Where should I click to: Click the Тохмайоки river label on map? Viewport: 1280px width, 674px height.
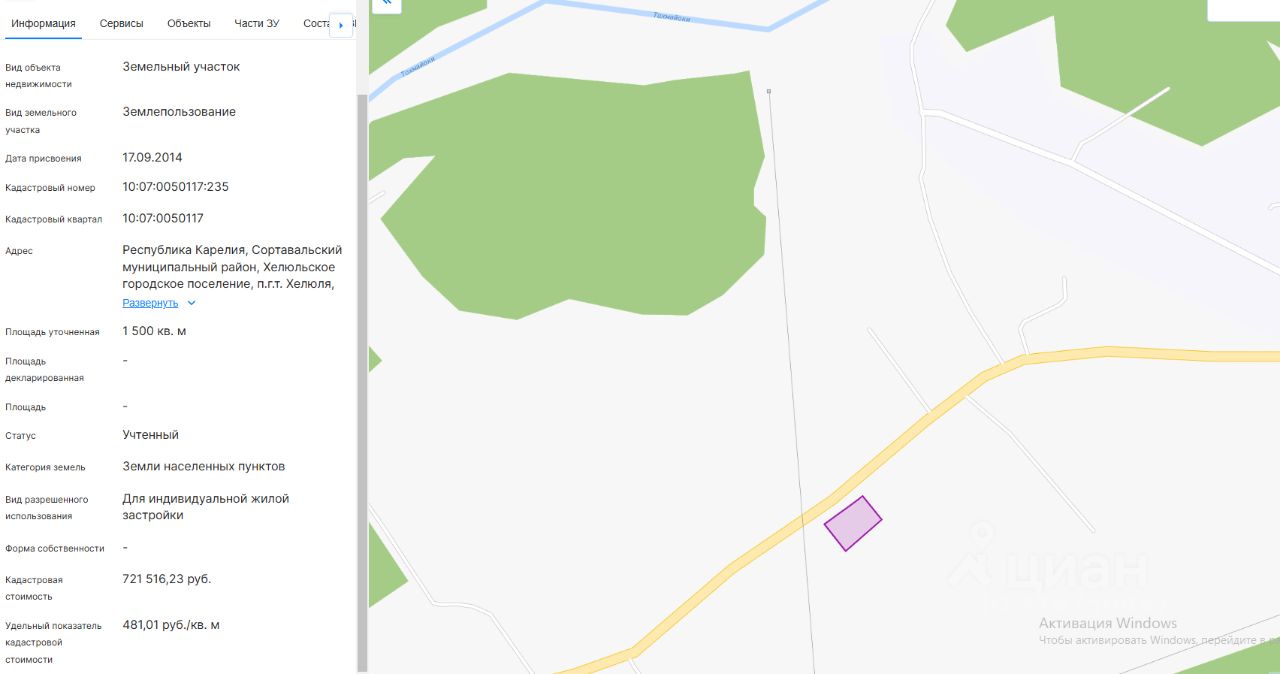point(671,16)
